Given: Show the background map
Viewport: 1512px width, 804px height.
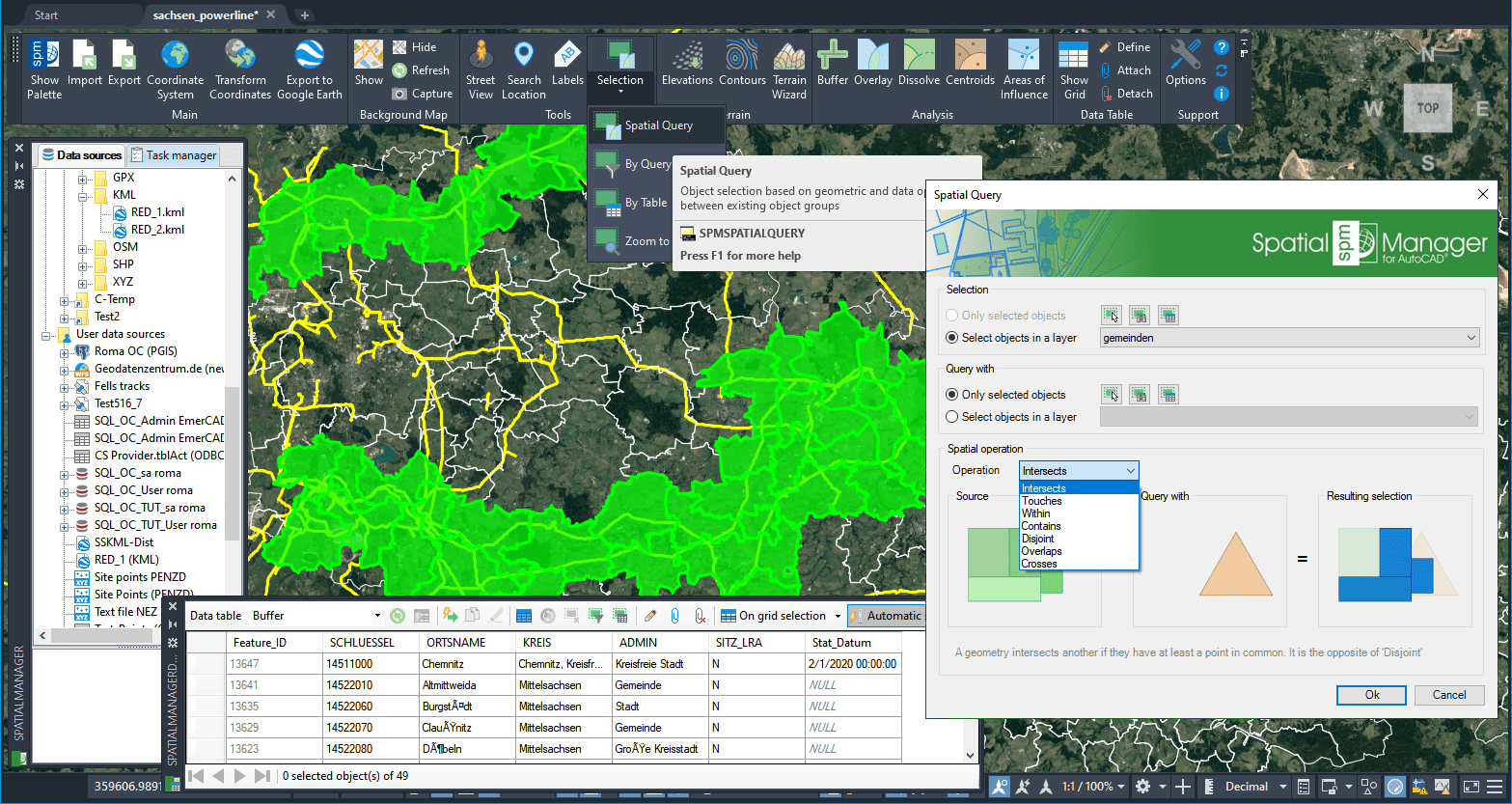Looking at the screenshot, I should [369, 64].
